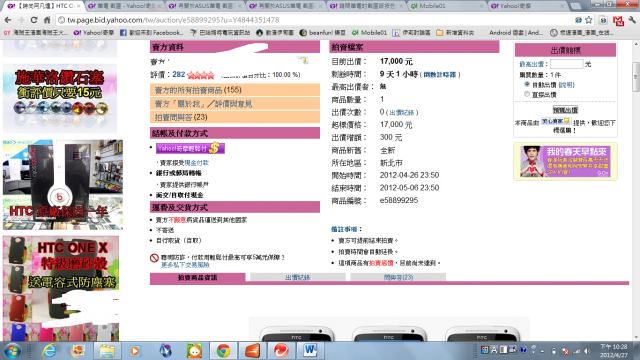
Task: Click the Yahoo!奇摩輕鬆付 payment badge
Action: click(x=190, y=149)
